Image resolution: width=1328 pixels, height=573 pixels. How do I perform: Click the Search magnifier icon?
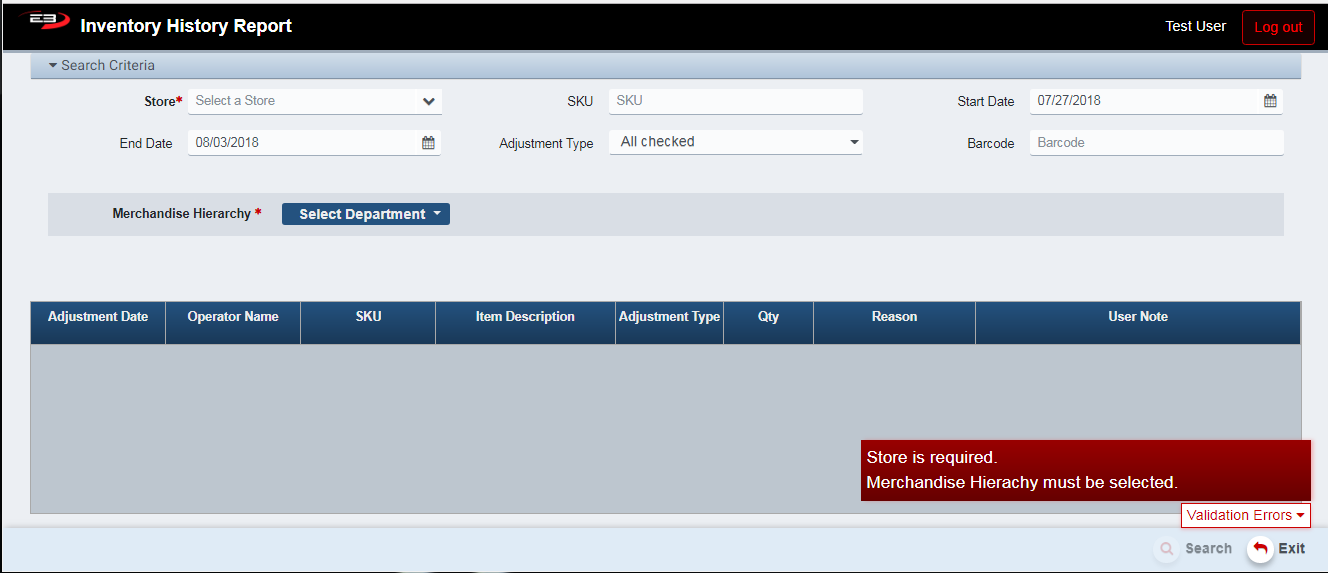1166,548
